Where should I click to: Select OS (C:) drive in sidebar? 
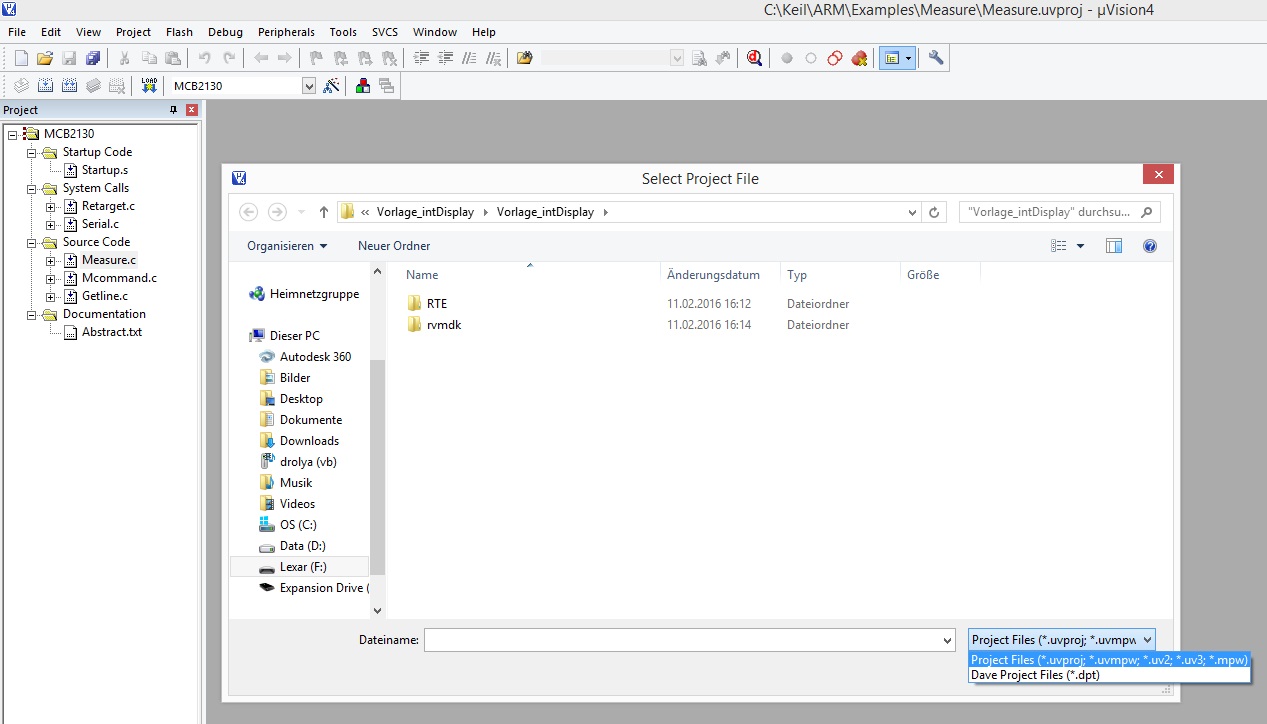[298, 525]
